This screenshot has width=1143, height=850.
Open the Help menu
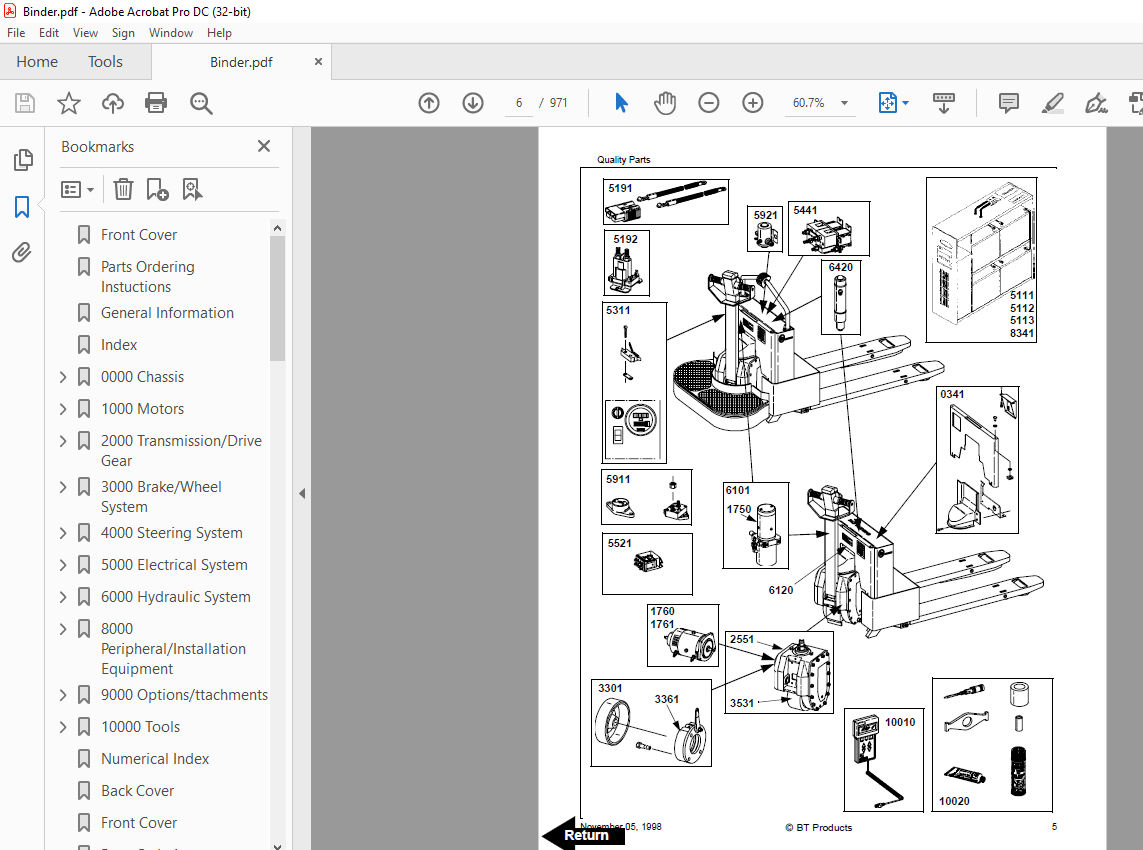pos(219,33)
